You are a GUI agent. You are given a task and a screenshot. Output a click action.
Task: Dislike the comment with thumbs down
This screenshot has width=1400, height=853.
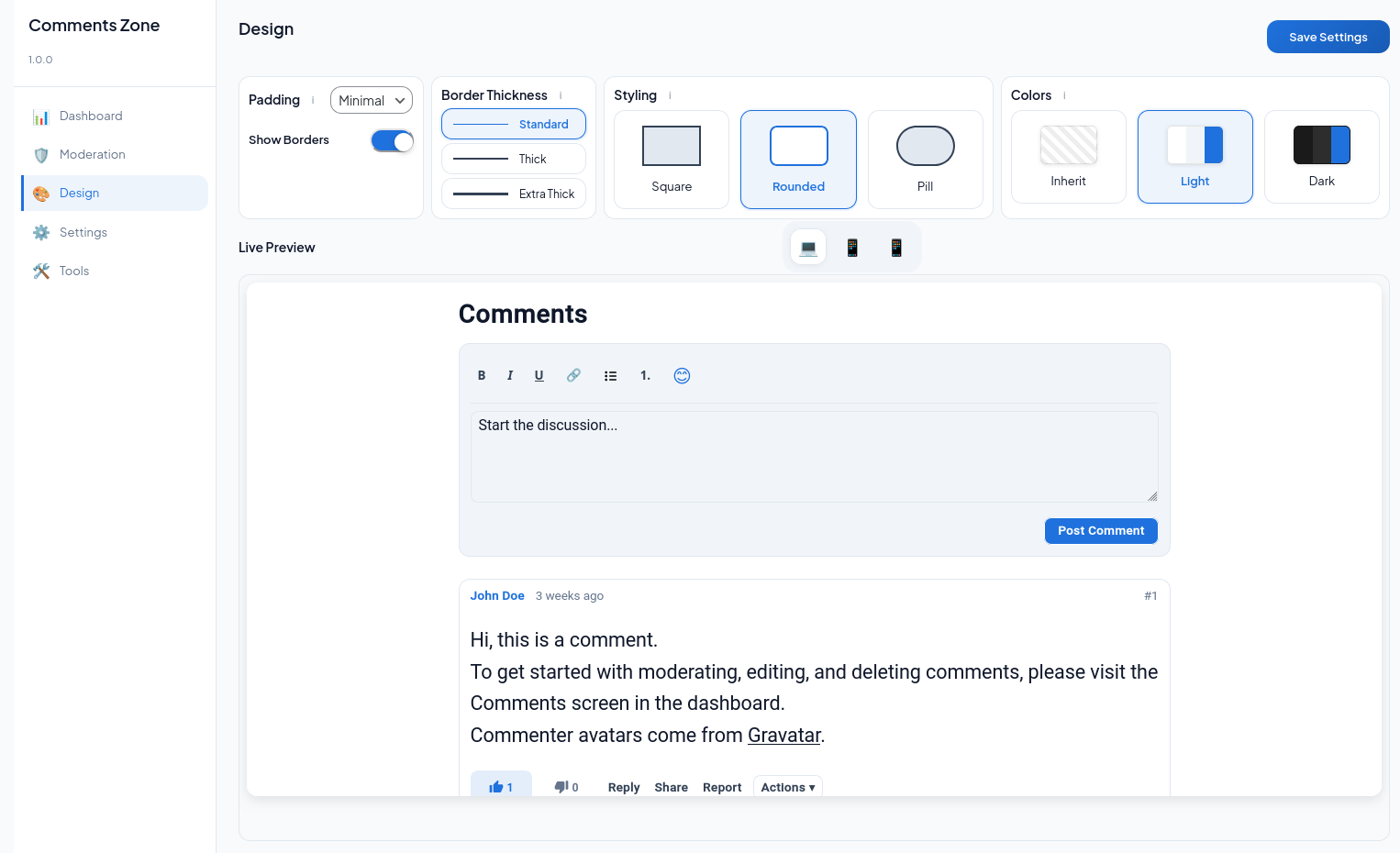[566, 787]
